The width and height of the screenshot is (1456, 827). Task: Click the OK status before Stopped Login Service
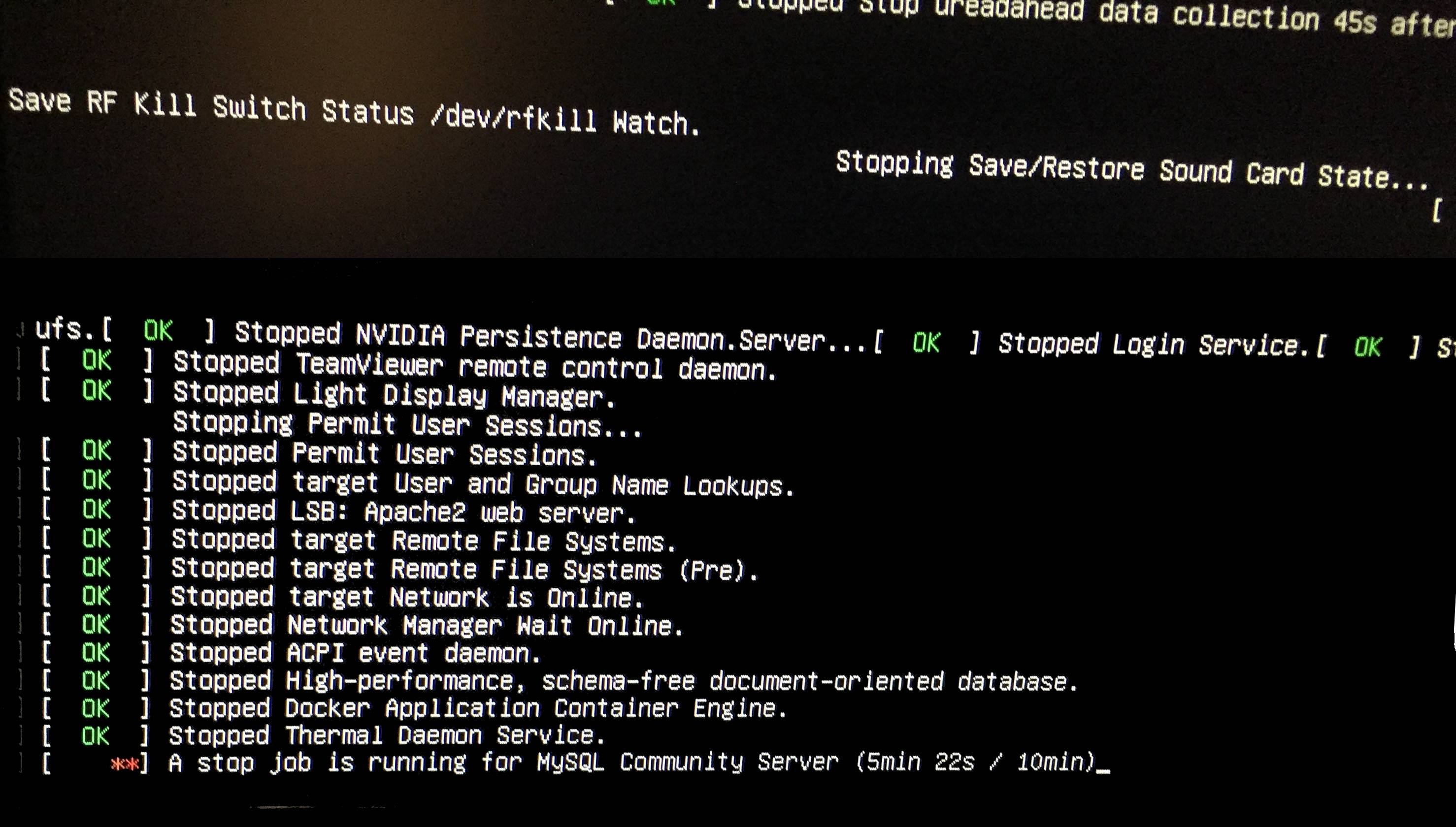click(927, 343)
